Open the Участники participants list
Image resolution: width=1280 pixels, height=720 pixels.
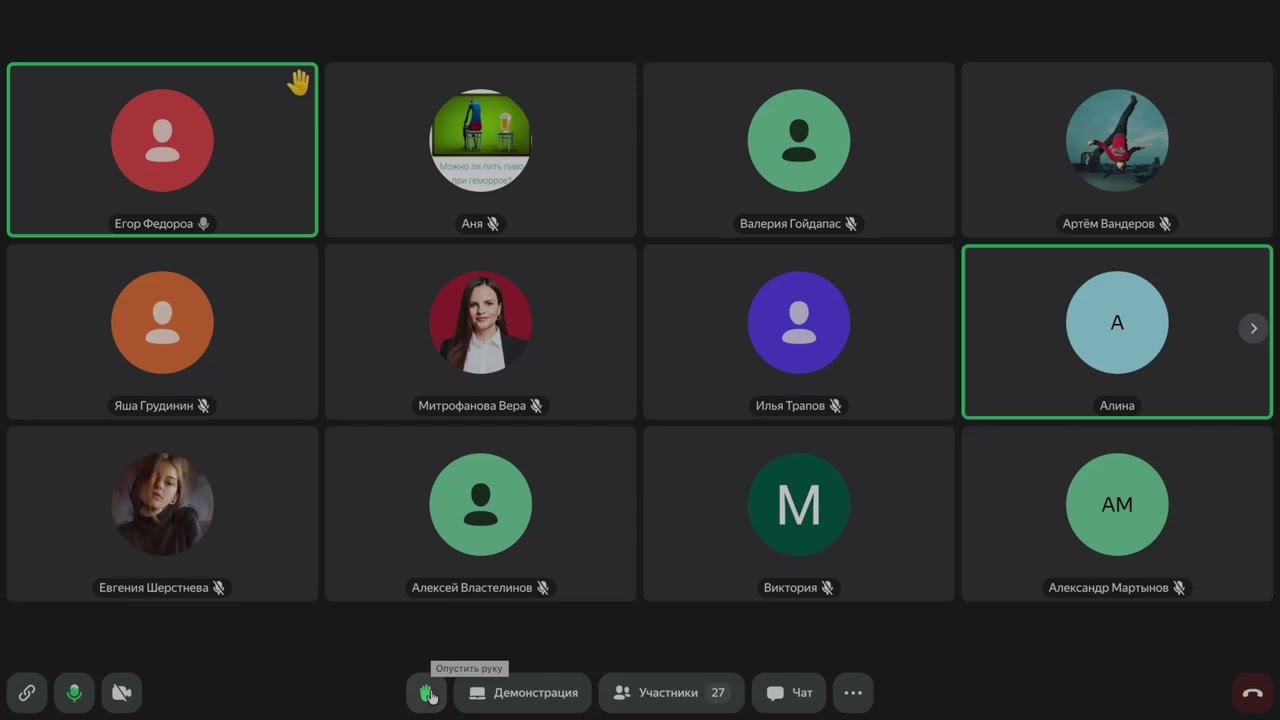click(x=671, y=692)
